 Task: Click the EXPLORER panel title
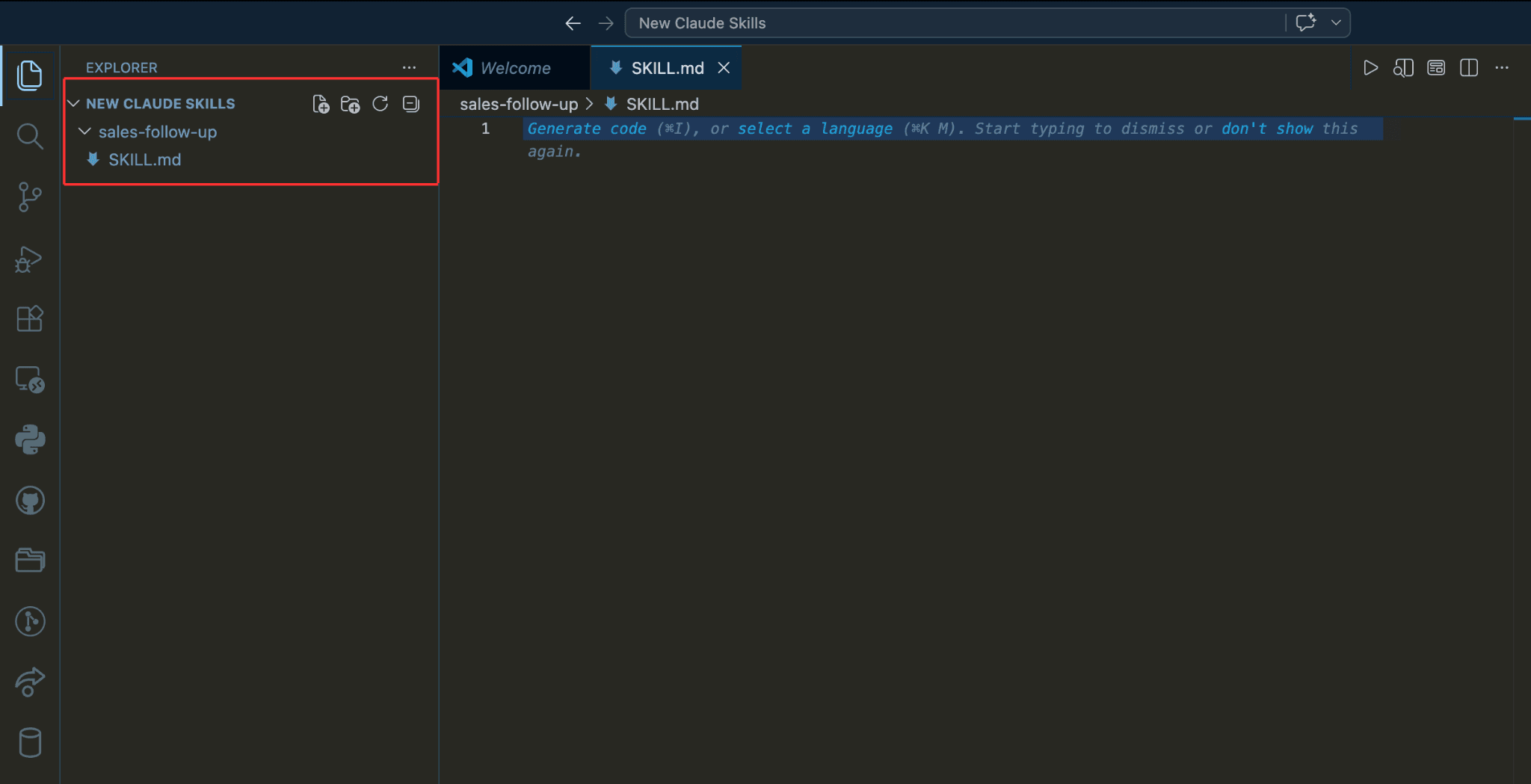click(x=122, y=67)
